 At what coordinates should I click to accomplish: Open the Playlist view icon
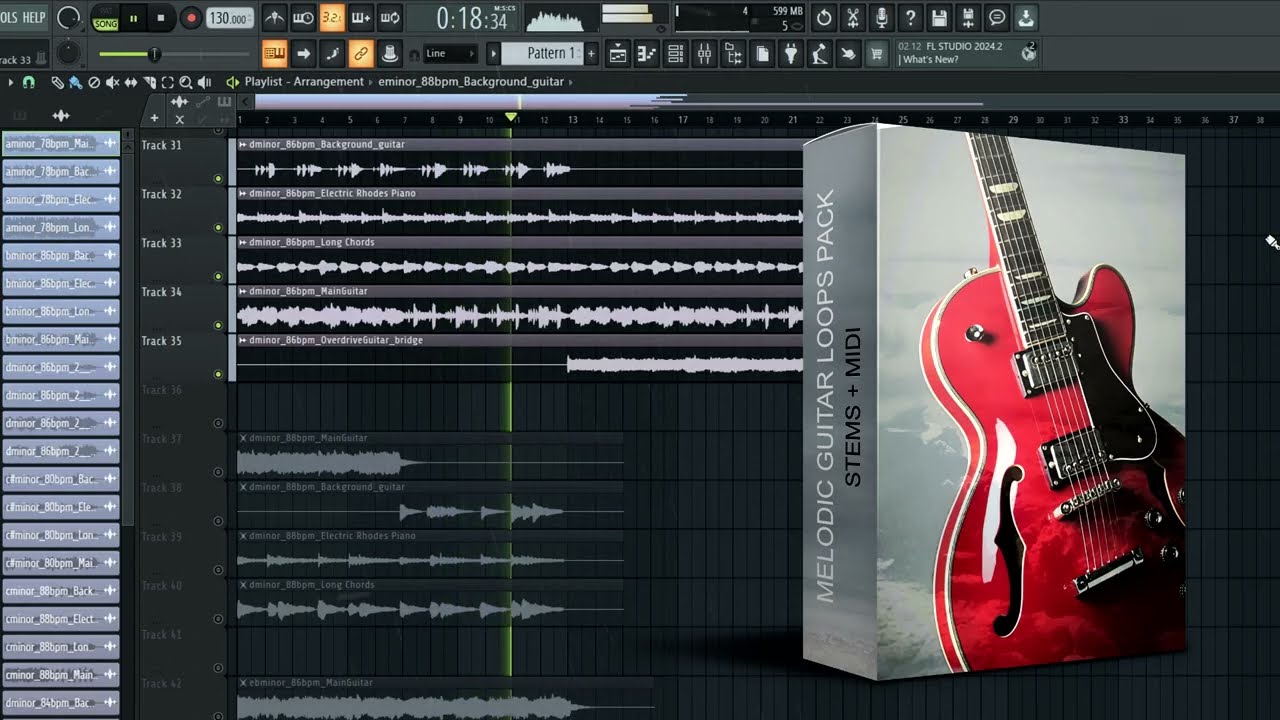point(618,54)
